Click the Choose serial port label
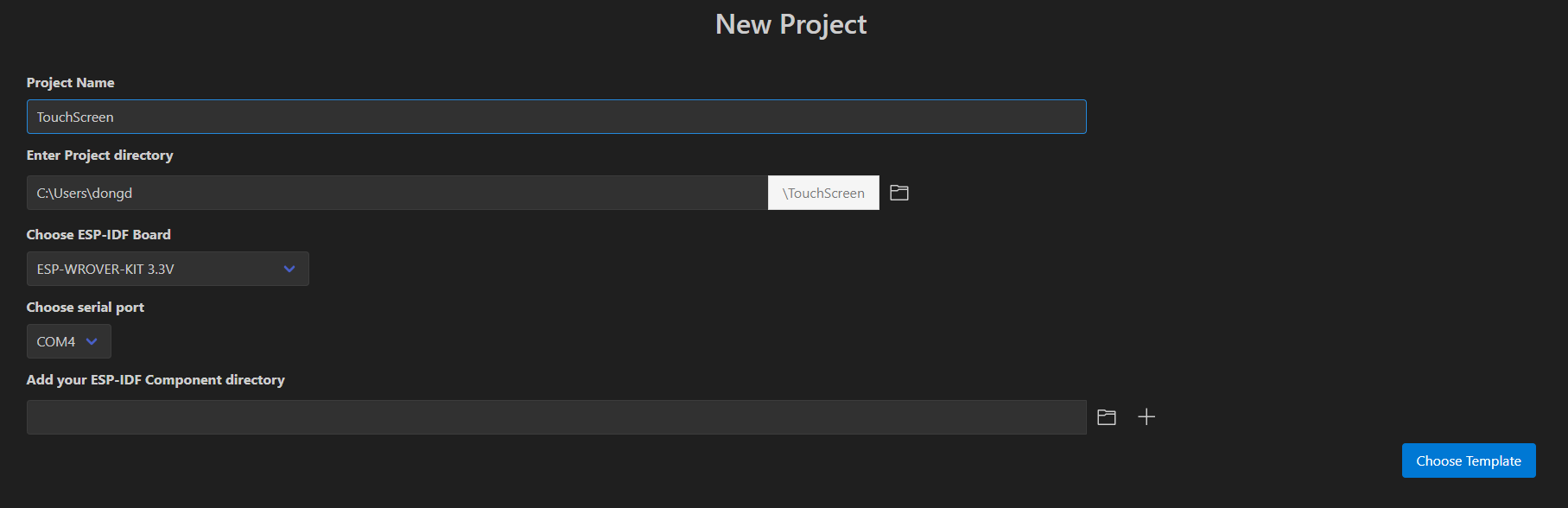1568x508 pixels. [x=85, y=308]
